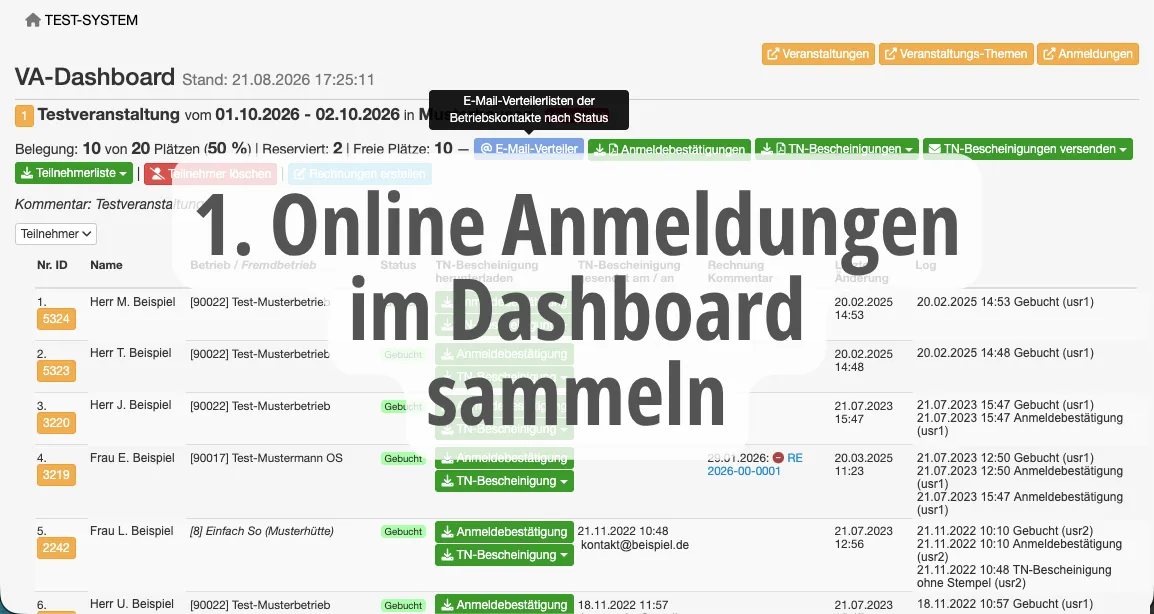Expand TN-Bescheinigung dropdown for Frau L. Beispiel

504,554
